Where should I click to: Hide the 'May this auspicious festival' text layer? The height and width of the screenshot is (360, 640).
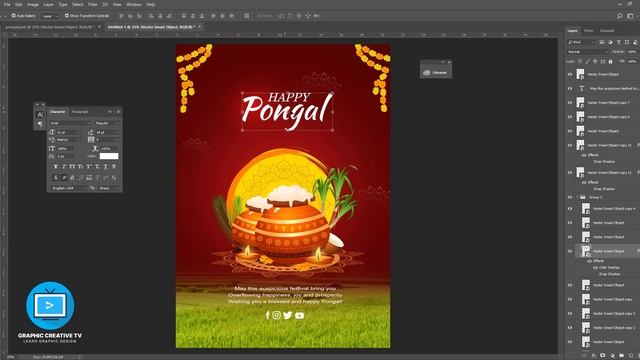pyautogui.click(x=570, y=89)
